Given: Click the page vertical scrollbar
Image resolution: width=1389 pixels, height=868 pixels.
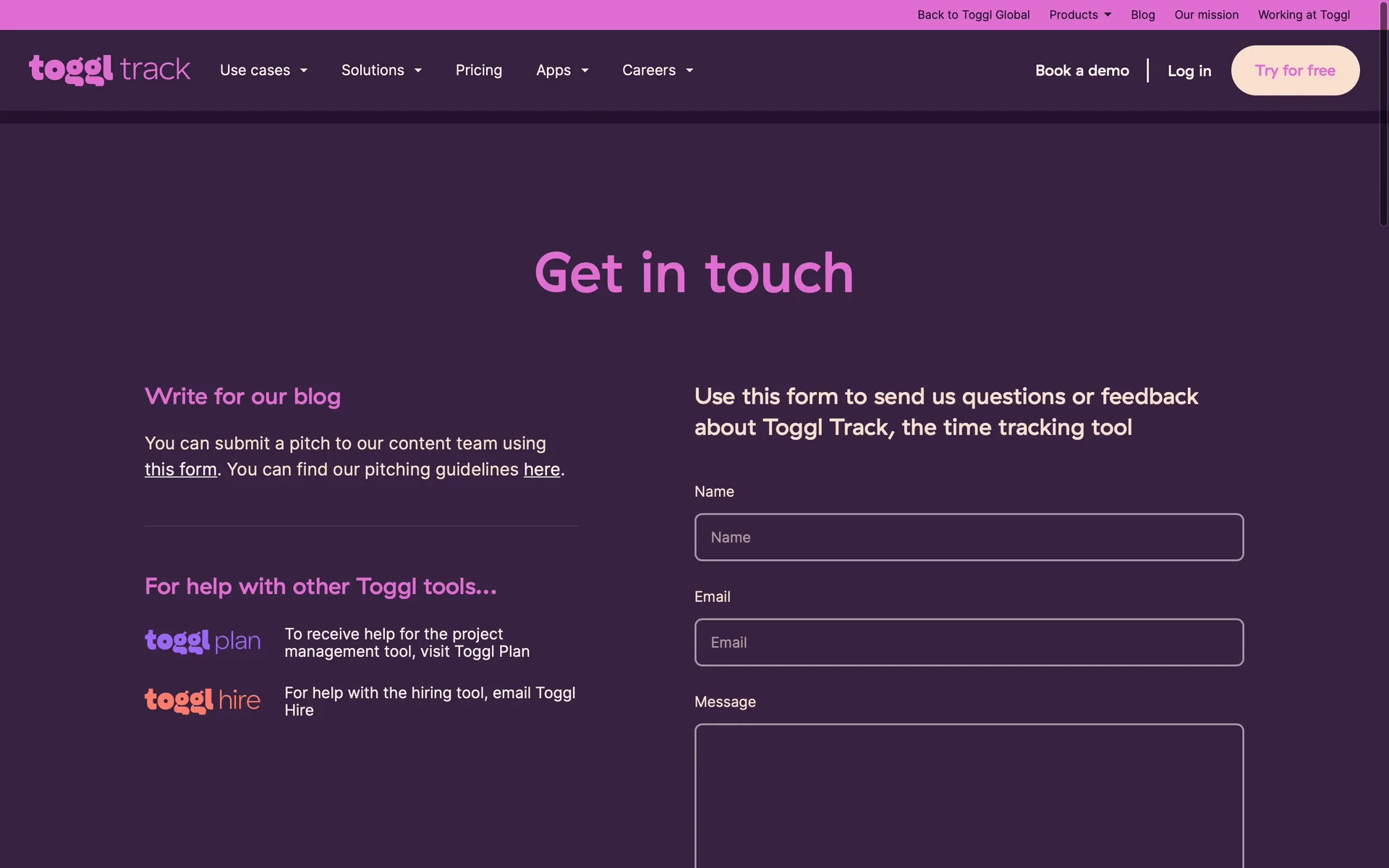Looking at the screenshot, I should click(x=1383, y=116).
